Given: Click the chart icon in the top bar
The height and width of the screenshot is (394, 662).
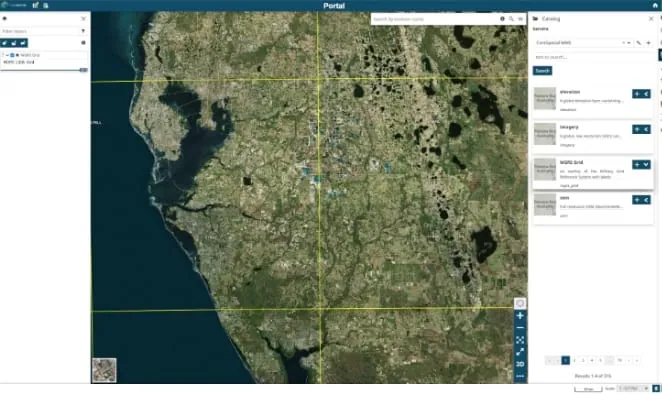Looking at the screenshot, I should pyautogui.click(x=35, y=5).
